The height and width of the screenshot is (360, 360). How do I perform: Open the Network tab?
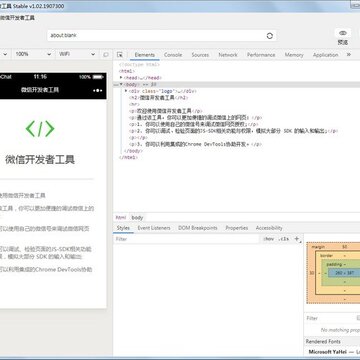228,55
